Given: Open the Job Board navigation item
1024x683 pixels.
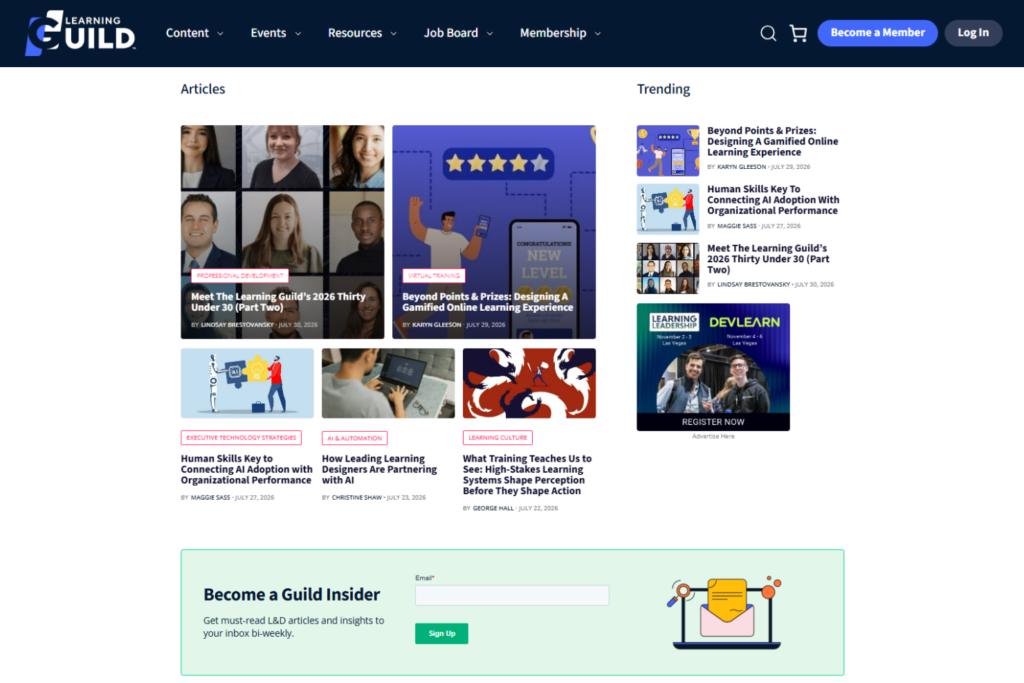Looking at the screenshot, I should coord(451,33).
